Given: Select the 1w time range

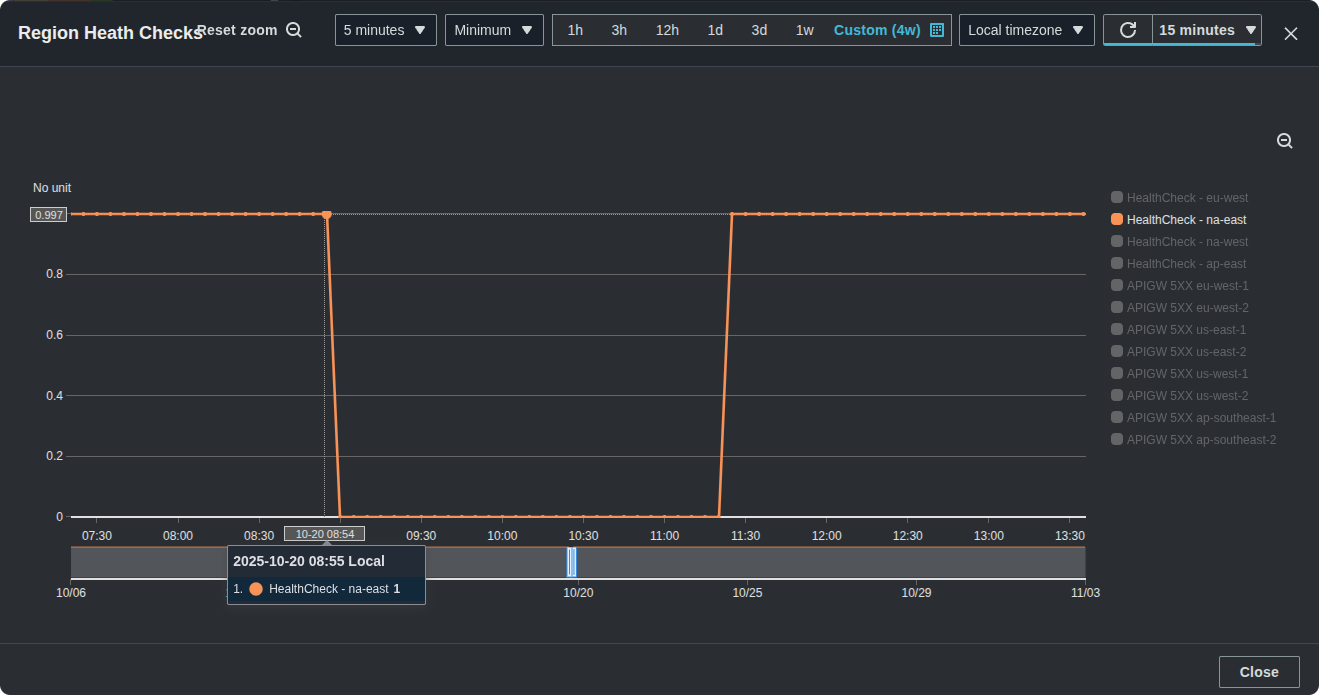Looking at the screenshot, I should point(804,30).
